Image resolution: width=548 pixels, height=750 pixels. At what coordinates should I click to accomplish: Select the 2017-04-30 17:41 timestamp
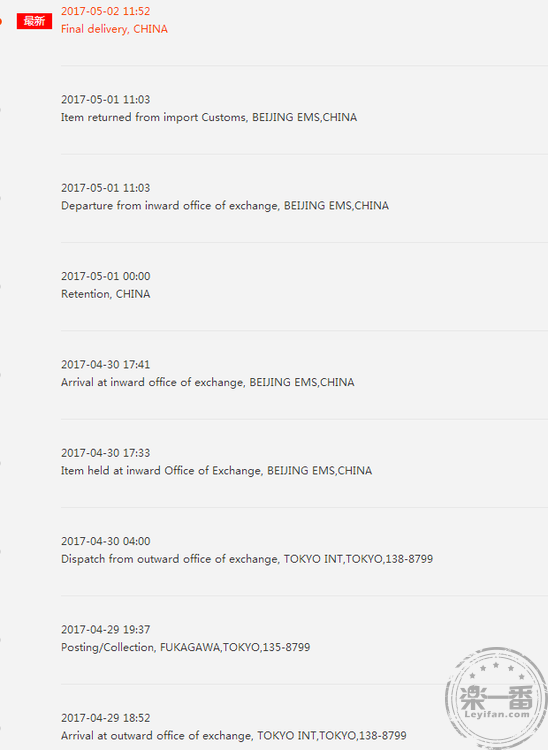click(105, 365)
